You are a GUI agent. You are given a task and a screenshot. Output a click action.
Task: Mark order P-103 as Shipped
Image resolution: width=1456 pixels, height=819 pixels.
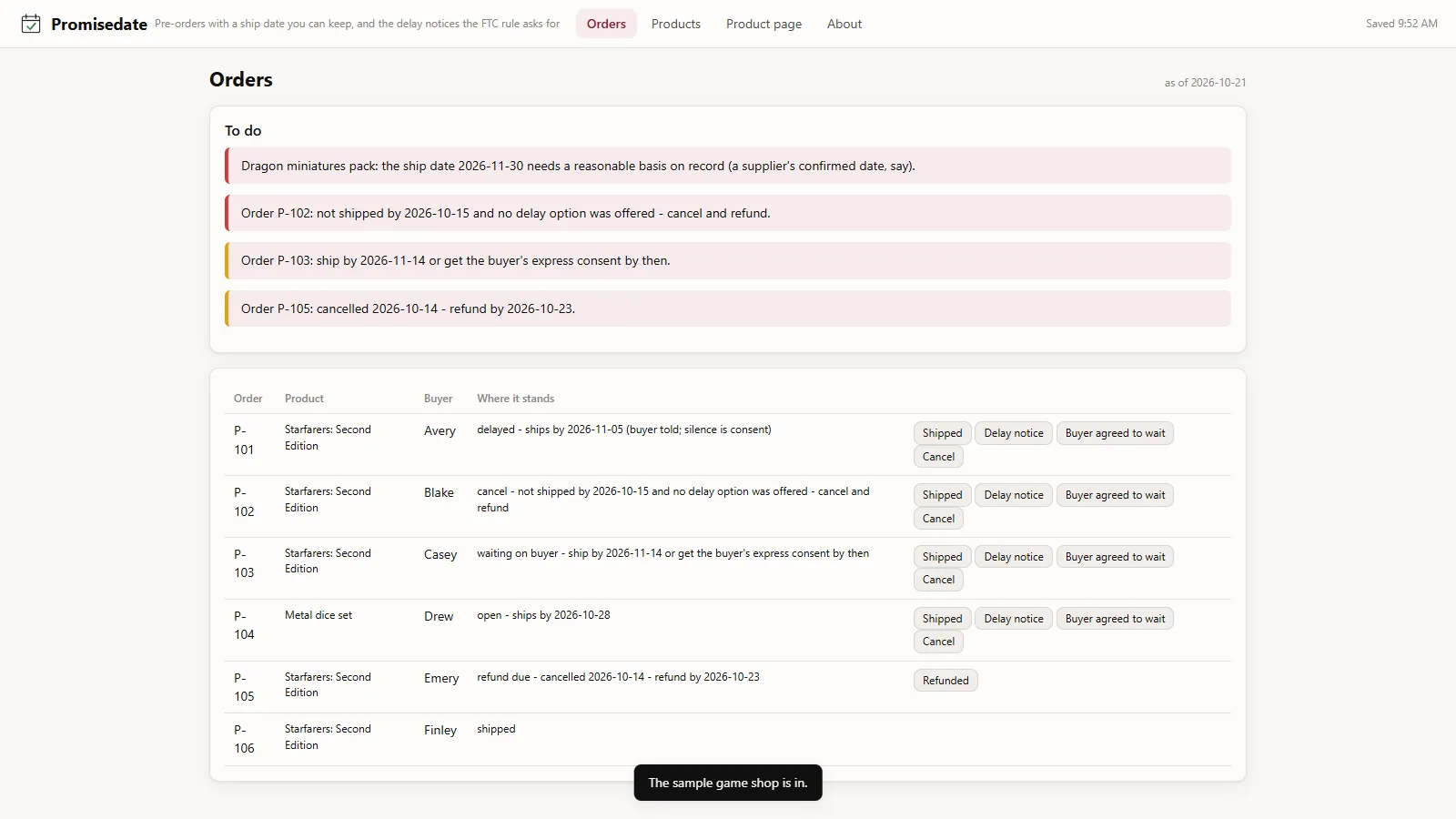tap(942, 557)
